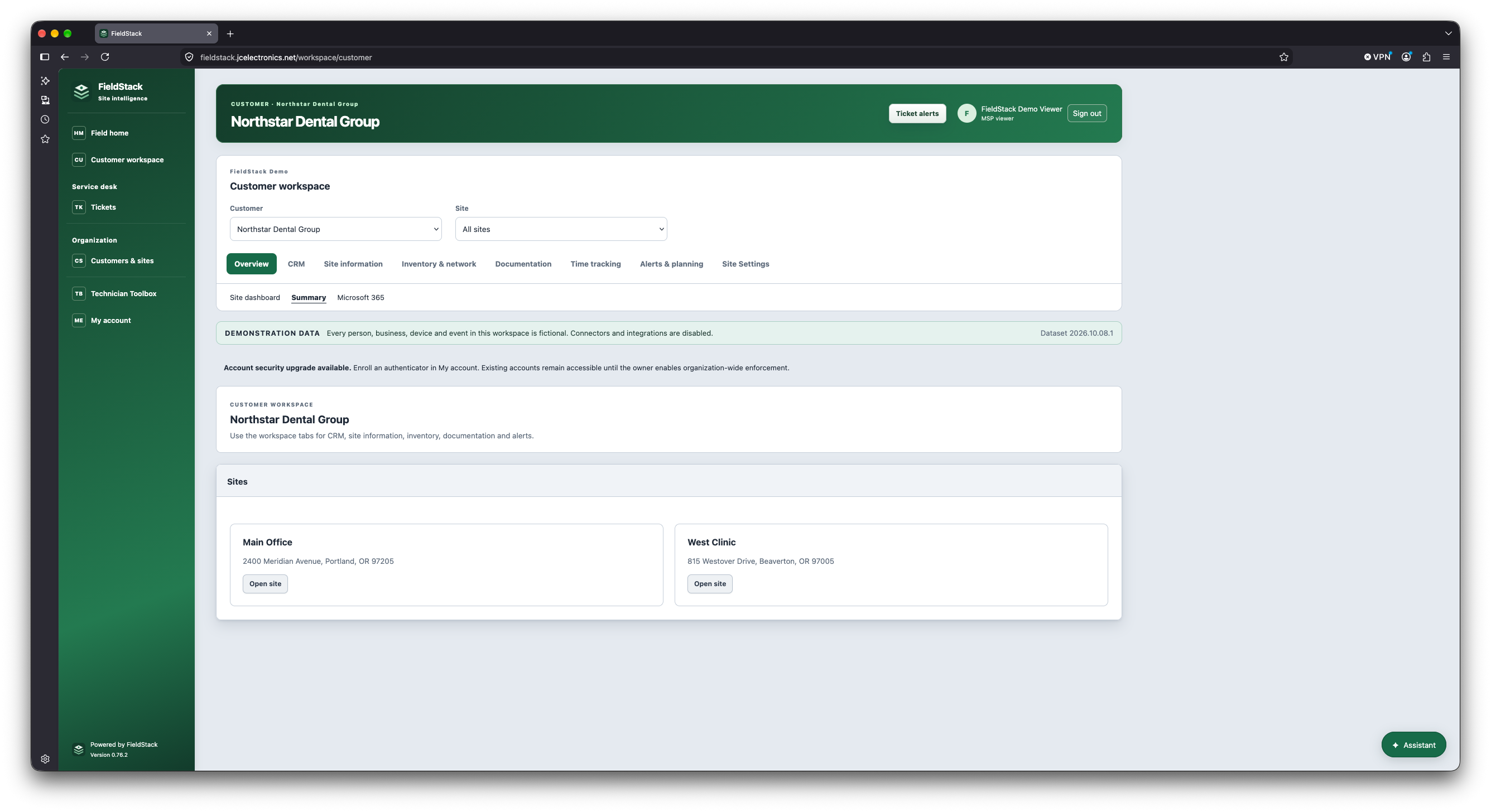1491x812 pixels.
Task: Click the CS Customers & sites icon
Action: [79, 261]
